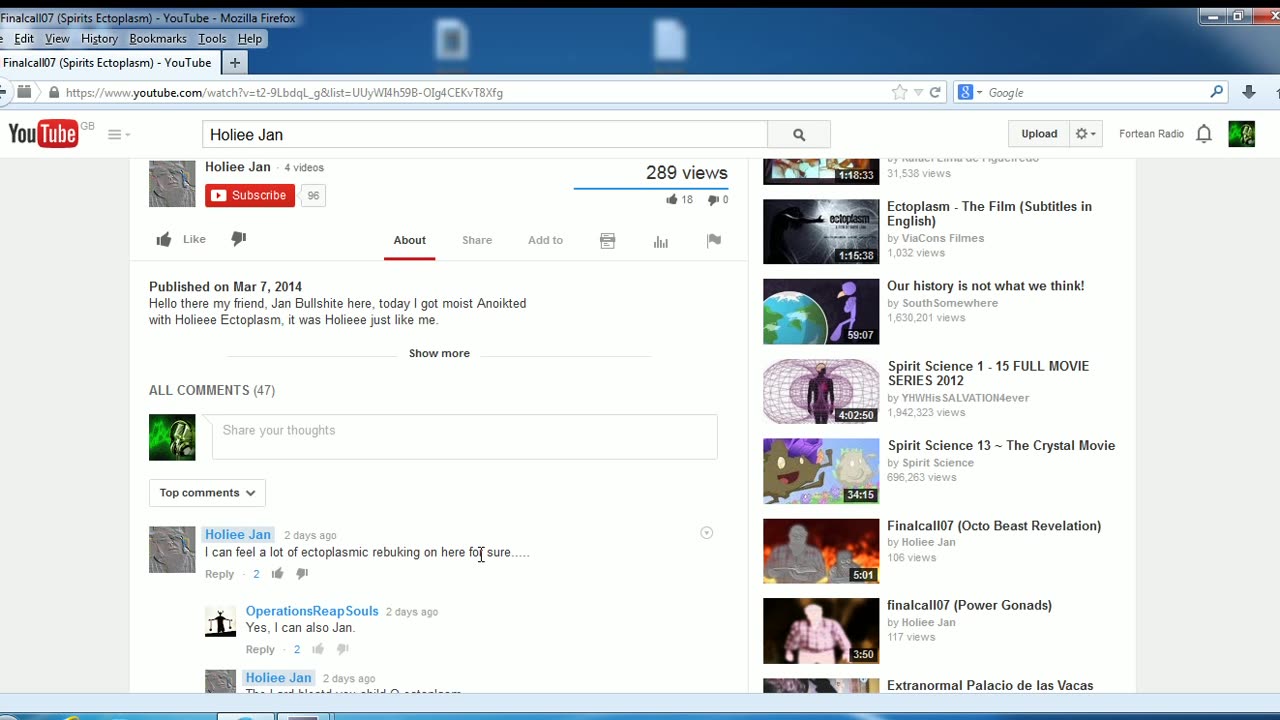
Task: Open Spirit Science 1 - 15 thumbnail
Action: coord(821,391)
